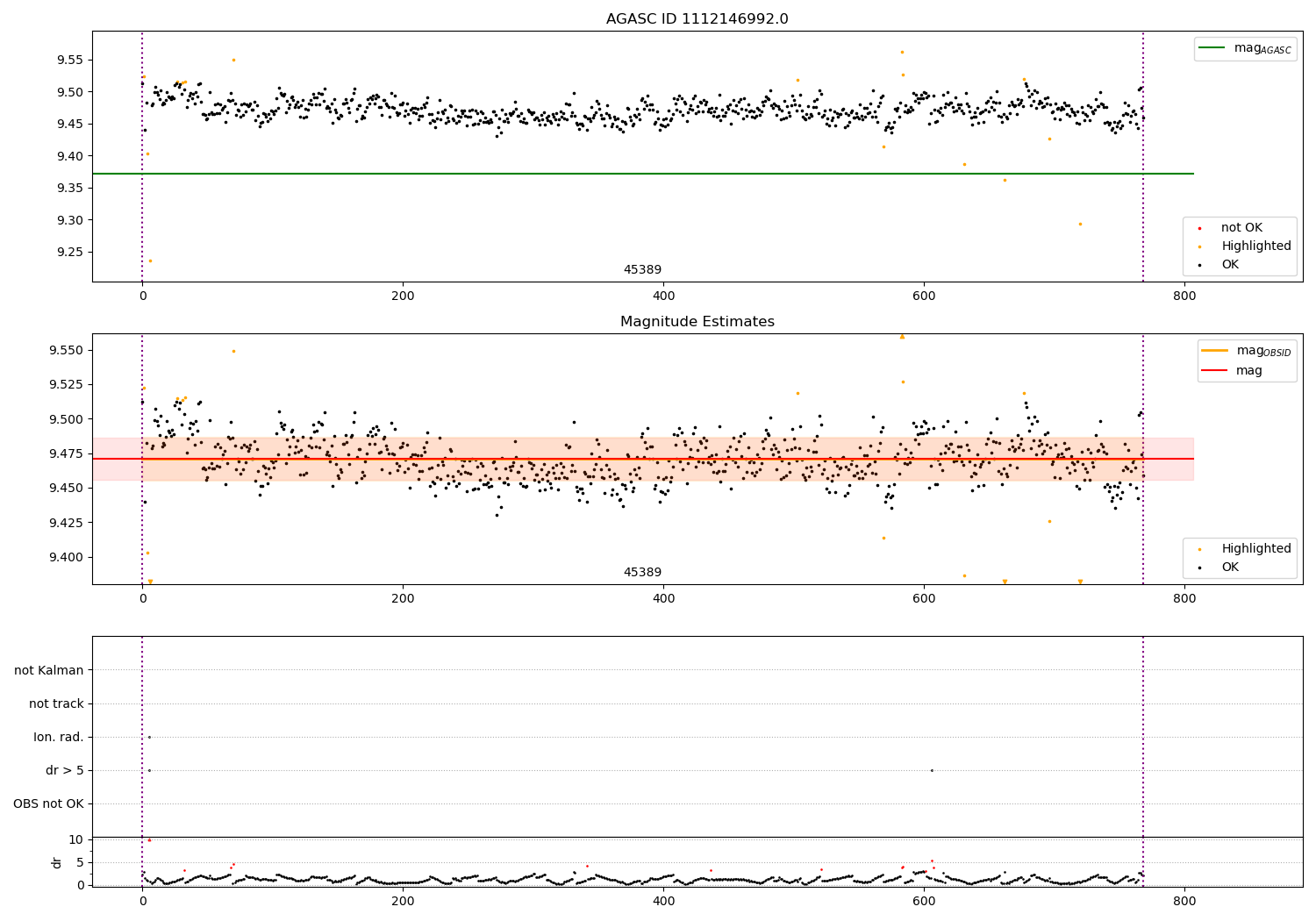Click the 9.50 tick on the top plot y-axis

pos(70,92)
